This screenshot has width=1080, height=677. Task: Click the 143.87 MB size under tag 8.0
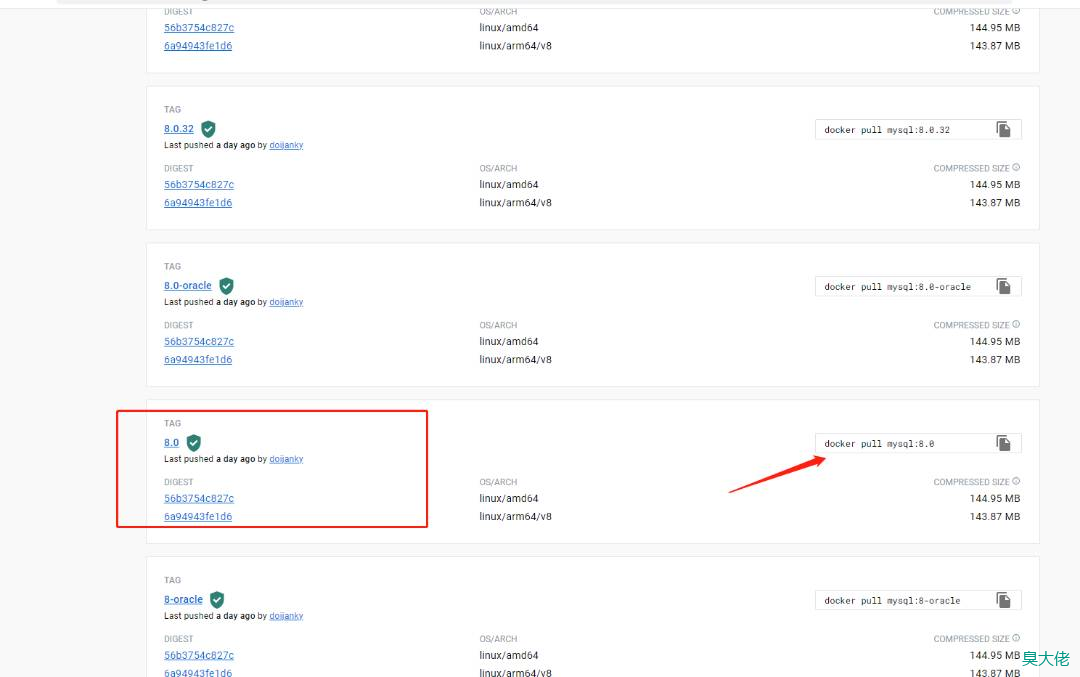(995, 517)
